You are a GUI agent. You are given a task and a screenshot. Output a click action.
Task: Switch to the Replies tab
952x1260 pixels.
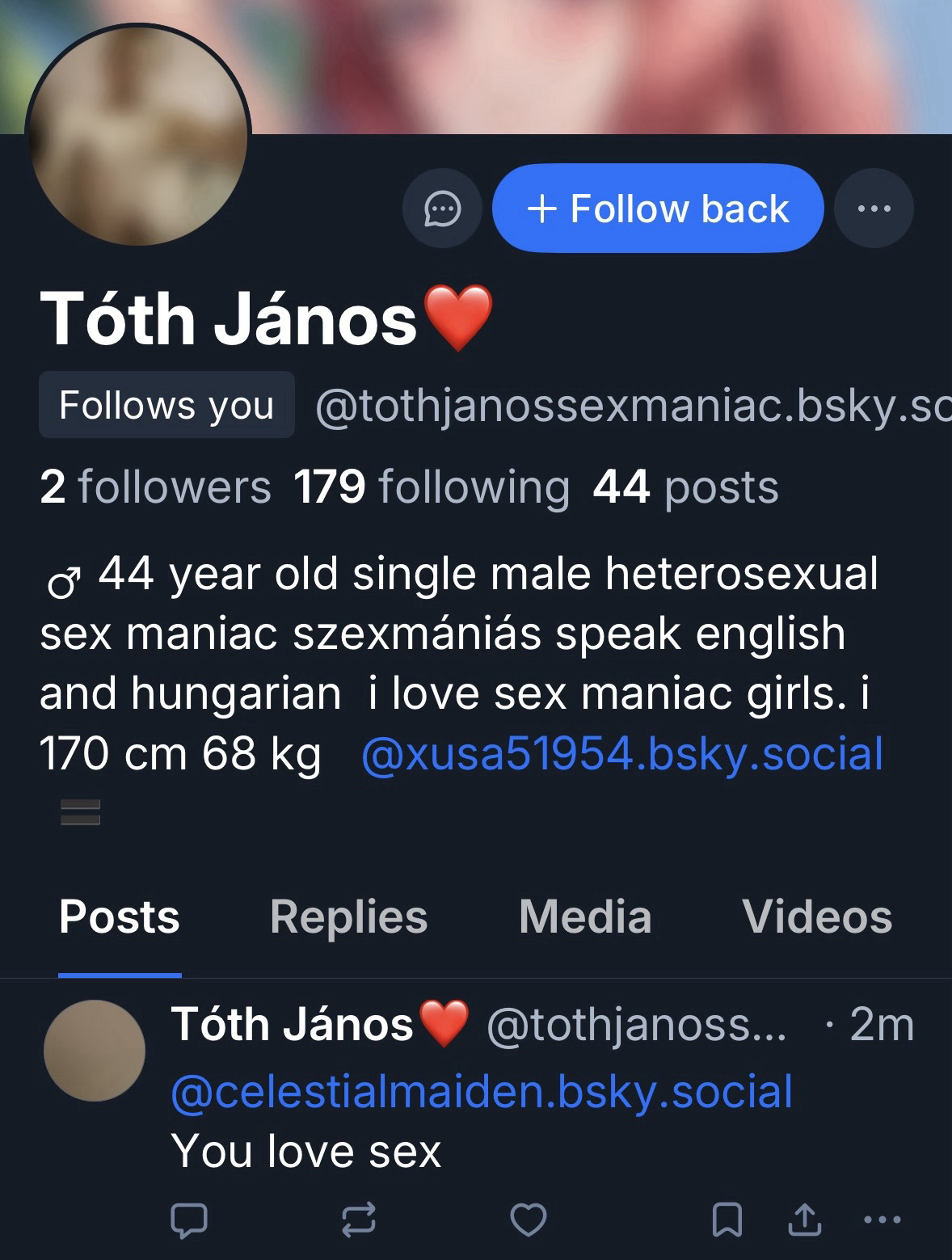(348, 917)
